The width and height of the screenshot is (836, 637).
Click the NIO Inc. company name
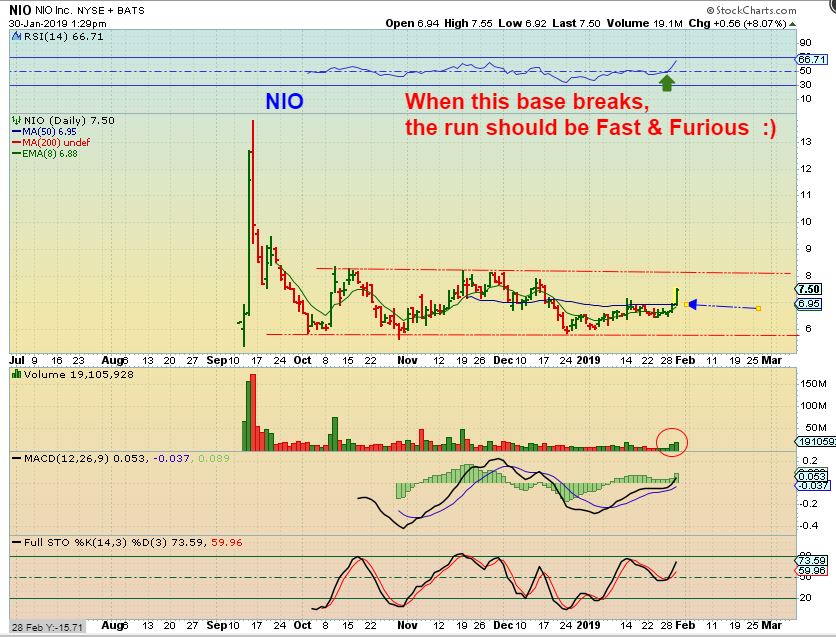coord(54,10)
